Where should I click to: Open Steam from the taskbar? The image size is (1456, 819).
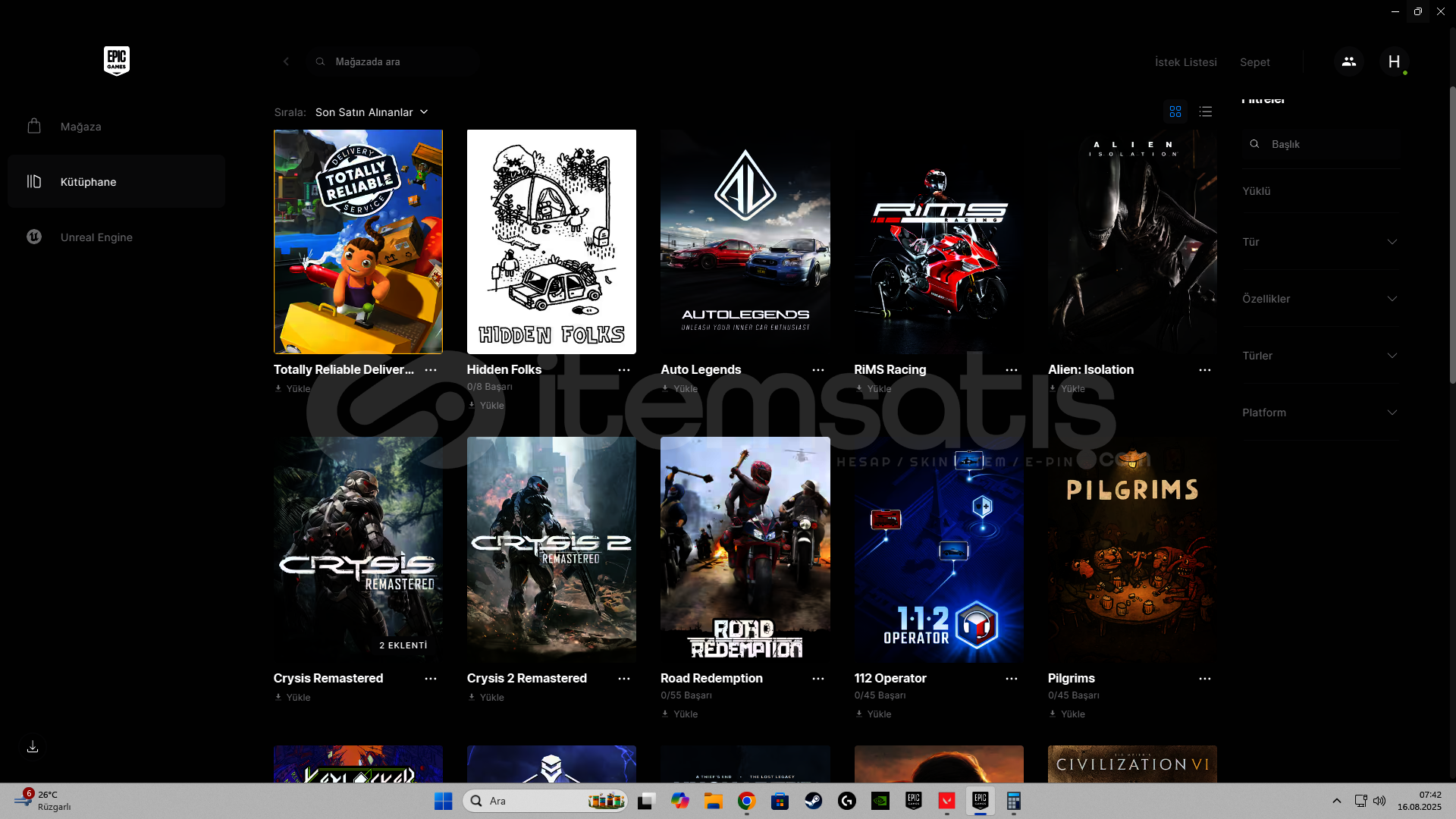click(814, 801)
